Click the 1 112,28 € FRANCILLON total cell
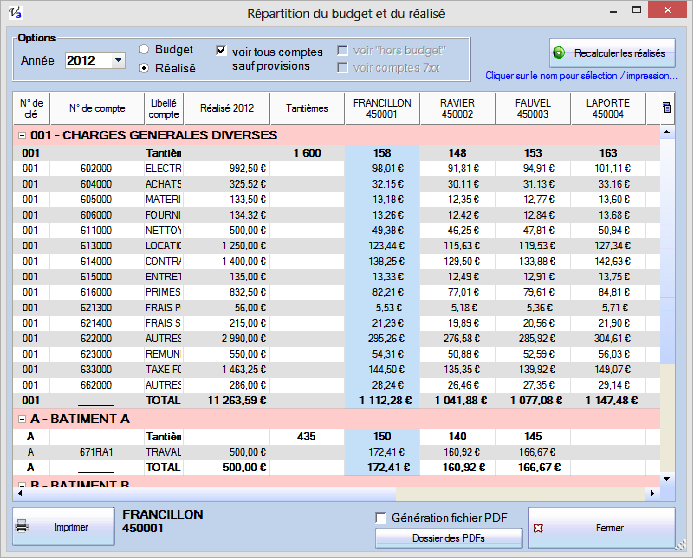The image size is (694, 559). 382,401
